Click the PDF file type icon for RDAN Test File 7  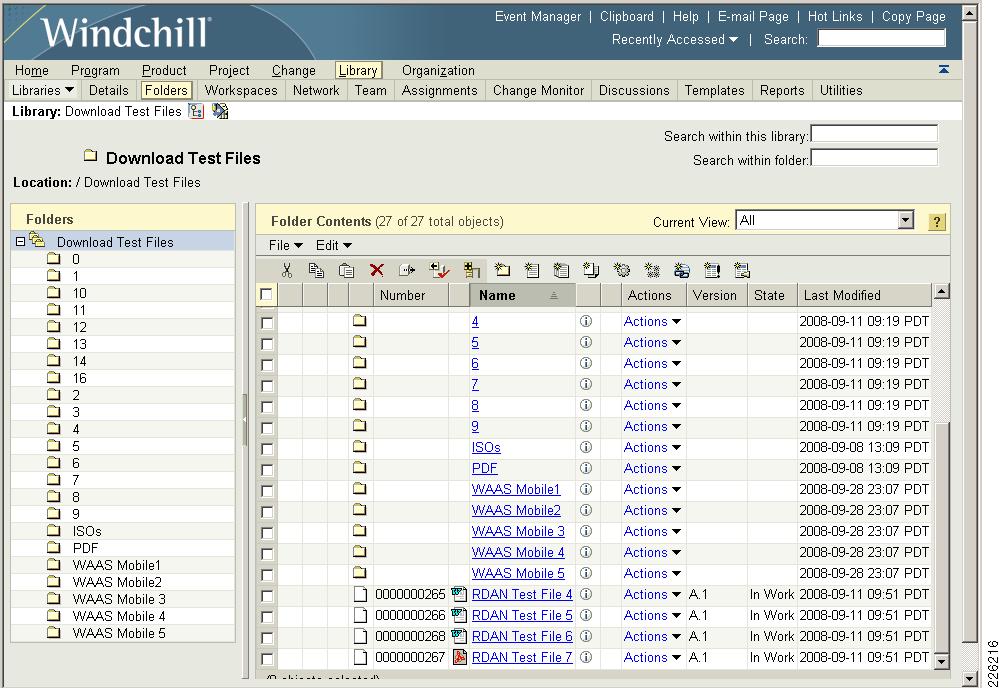pos(459,657)
